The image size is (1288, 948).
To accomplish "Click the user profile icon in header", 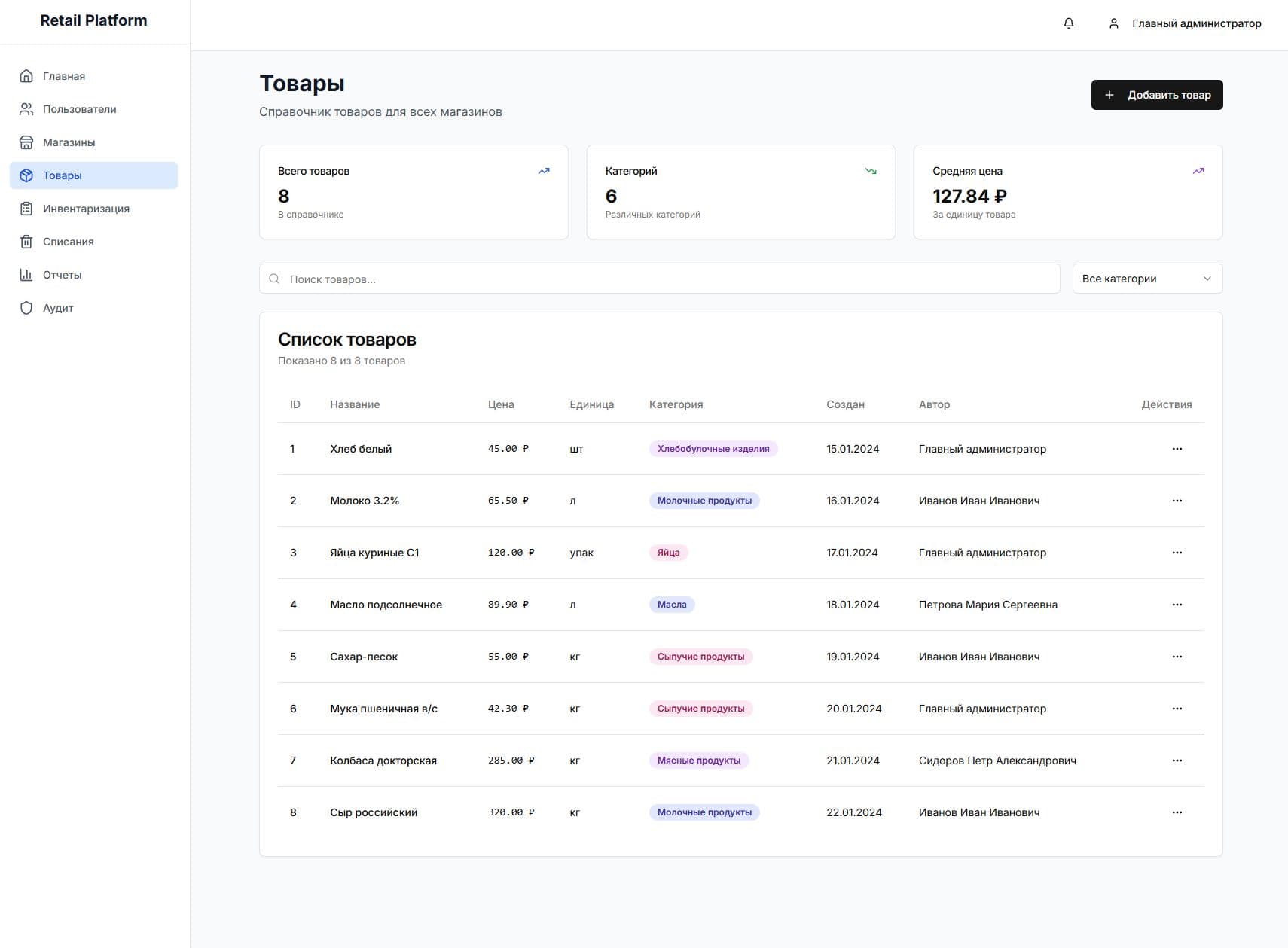I will point(1113,23).
